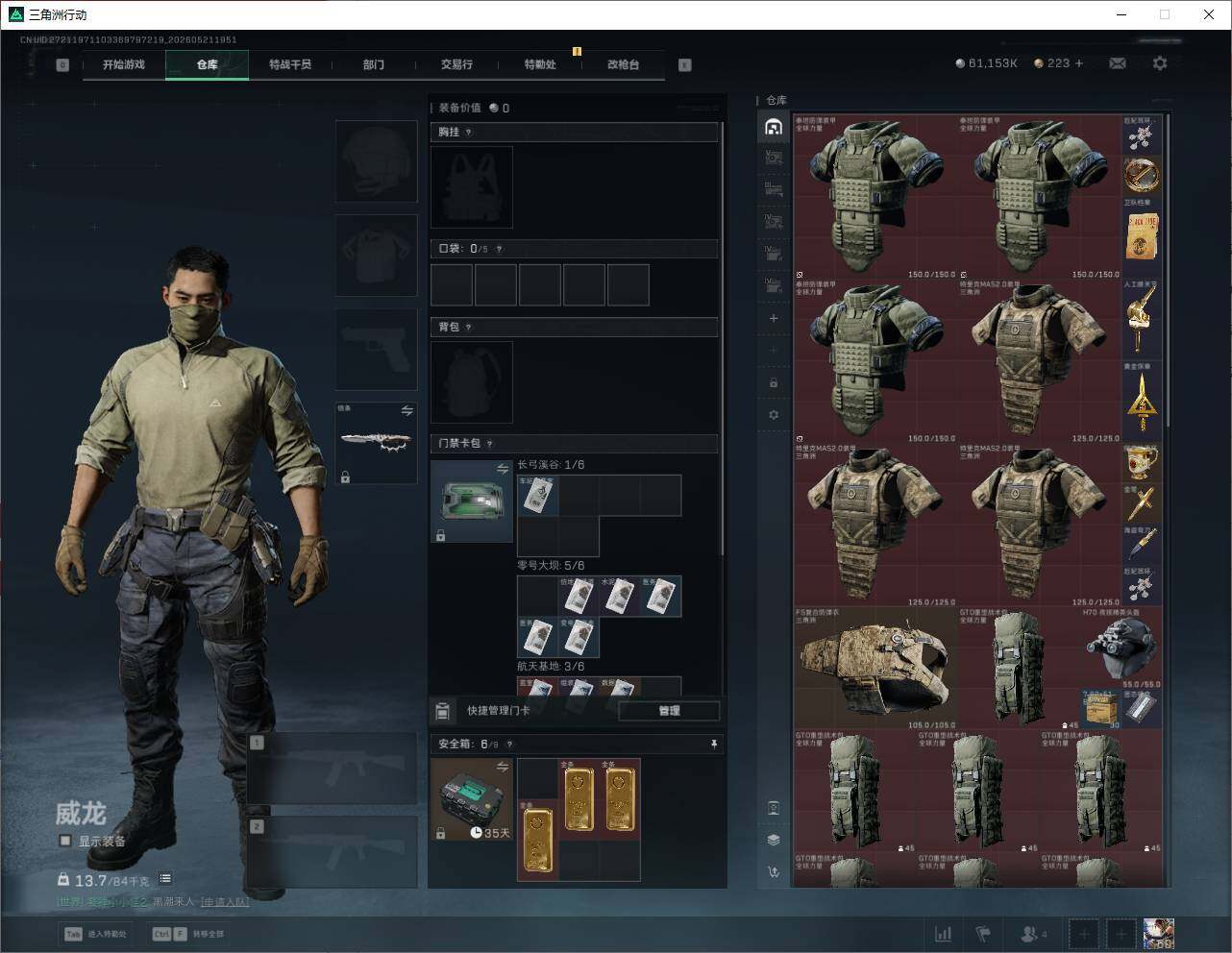Show help for 胸挂 section
Viewport: 1232px width, 953px height.
[468, 133]
